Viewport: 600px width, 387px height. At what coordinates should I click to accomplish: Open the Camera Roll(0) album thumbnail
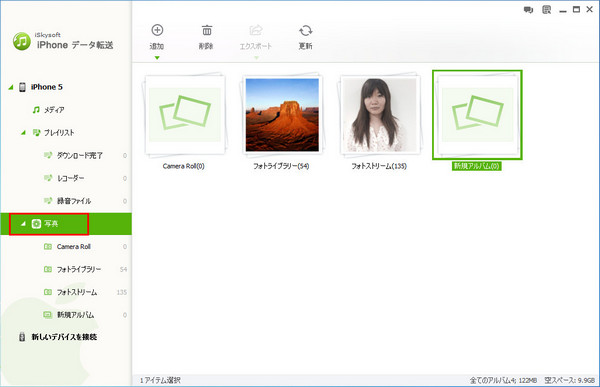pyautogui.click(x=185, y=115)
